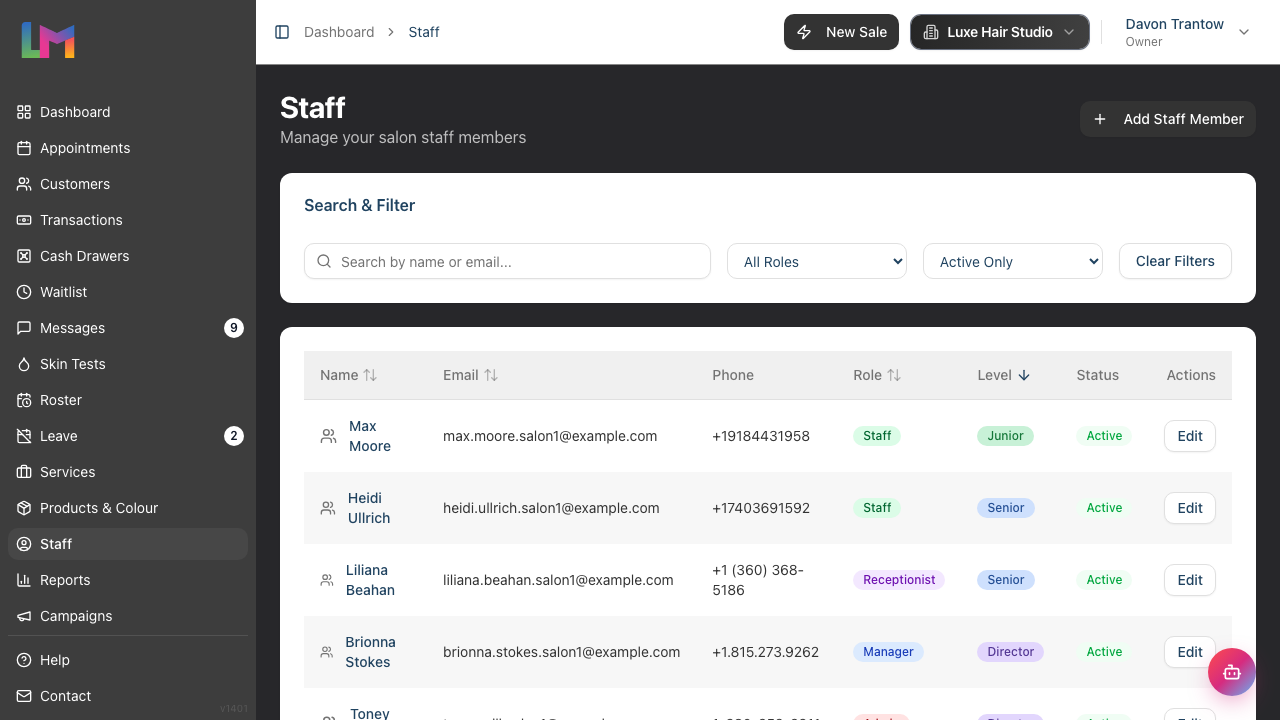This screenshot has height=720, width=1280.
Task: Sort the table by Level column
Action: pos(1003,375)
